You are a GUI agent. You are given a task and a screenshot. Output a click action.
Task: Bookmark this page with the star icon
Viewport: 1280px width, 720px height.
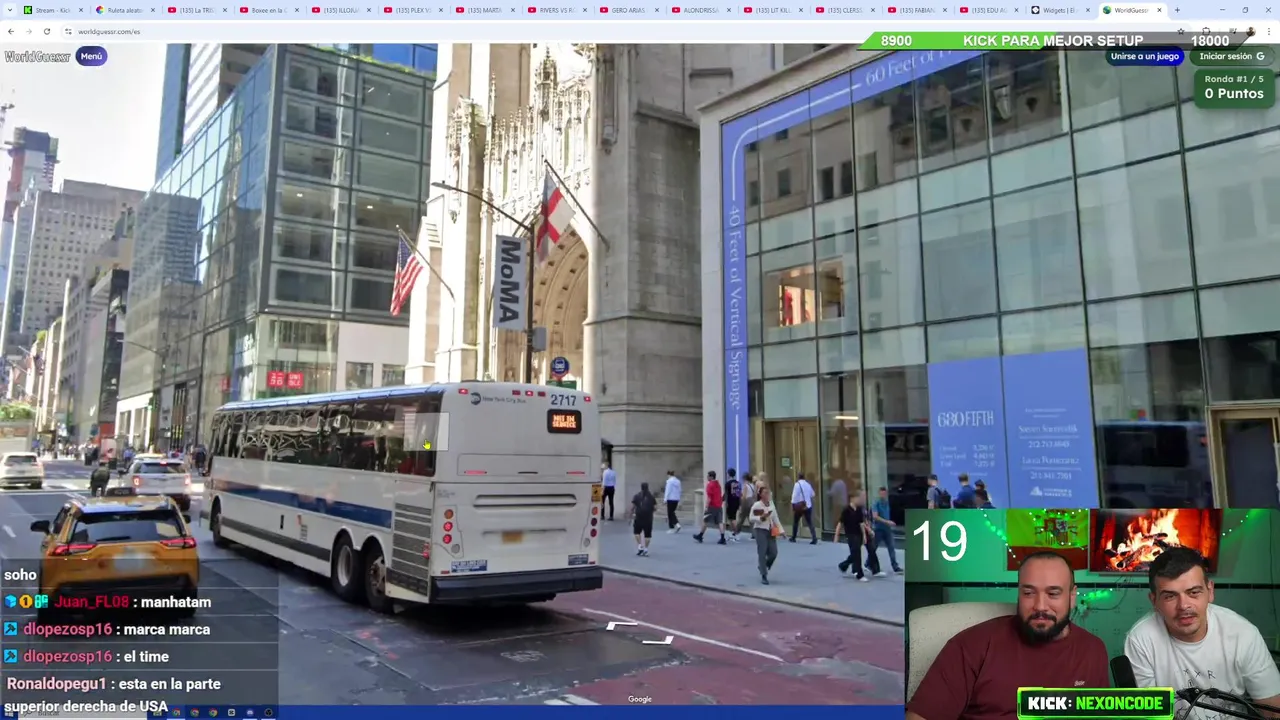(x=1180, y=31)
